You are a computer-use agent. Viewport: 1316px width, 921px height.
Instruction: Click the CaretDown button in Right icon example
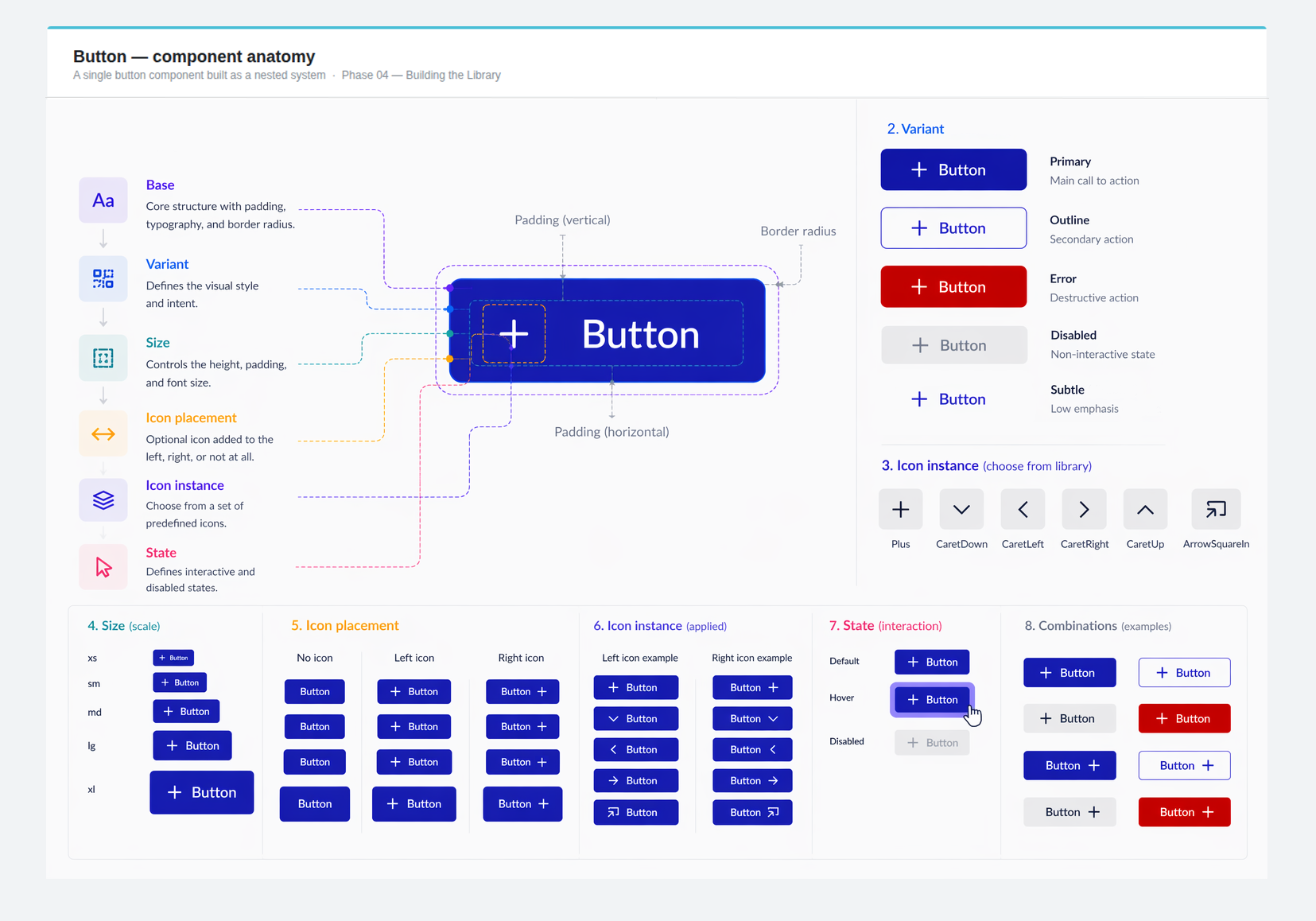click(x=751, y=718)
